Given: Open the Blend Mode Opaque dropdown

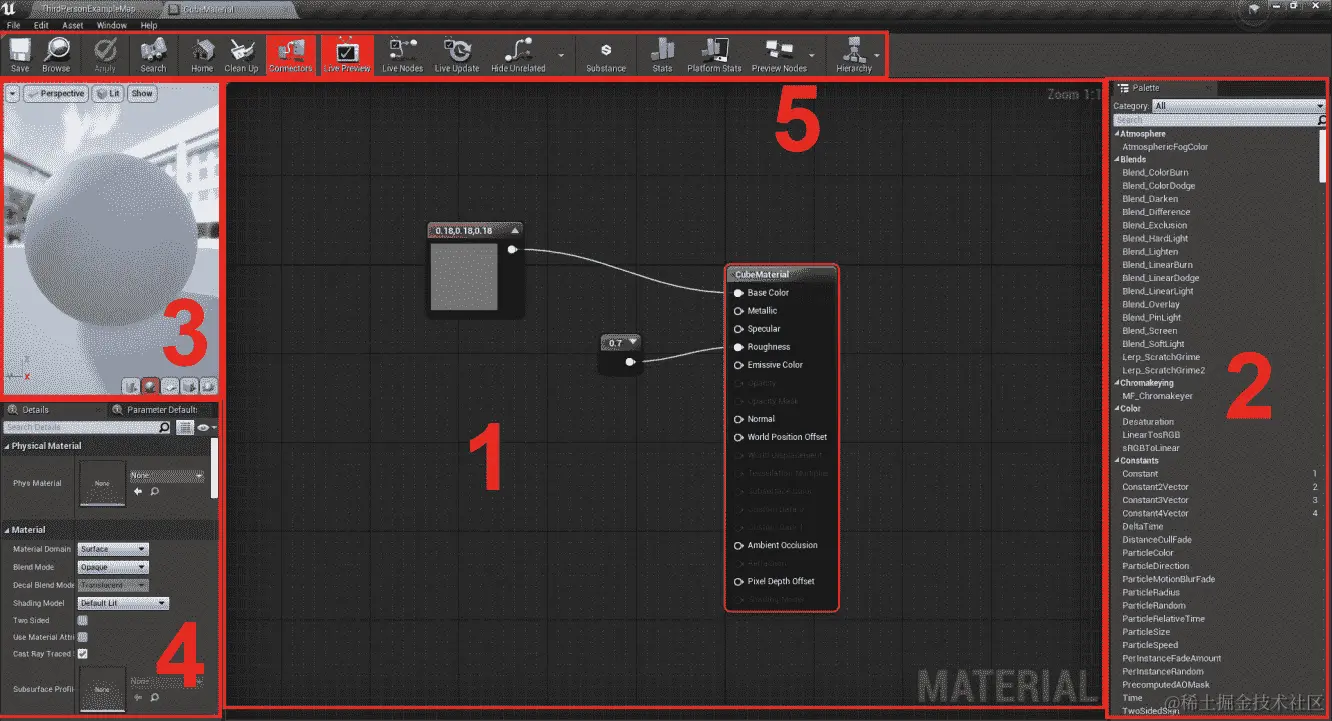Looking at the screenshot, I should 113,567.
